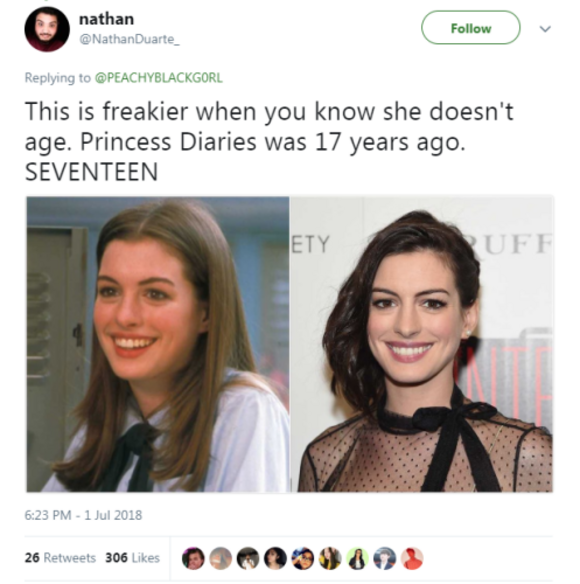Viewport: 580px width, 584px height.
Task: View the 306 Likes list
Action: coord(133,558)
